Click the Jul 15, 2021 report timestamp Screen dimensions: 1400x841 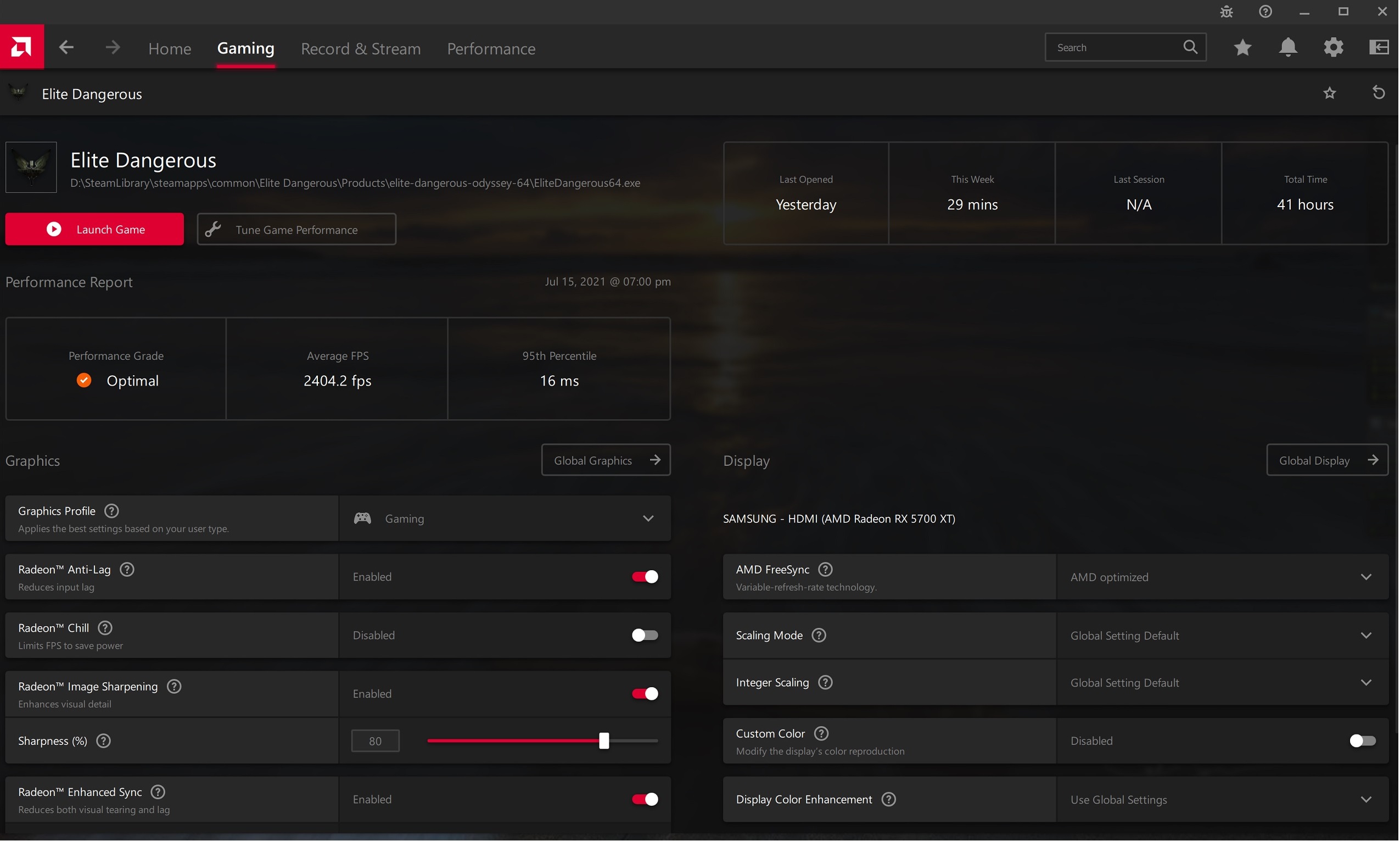pyautogui.click(x=608, y=282)
